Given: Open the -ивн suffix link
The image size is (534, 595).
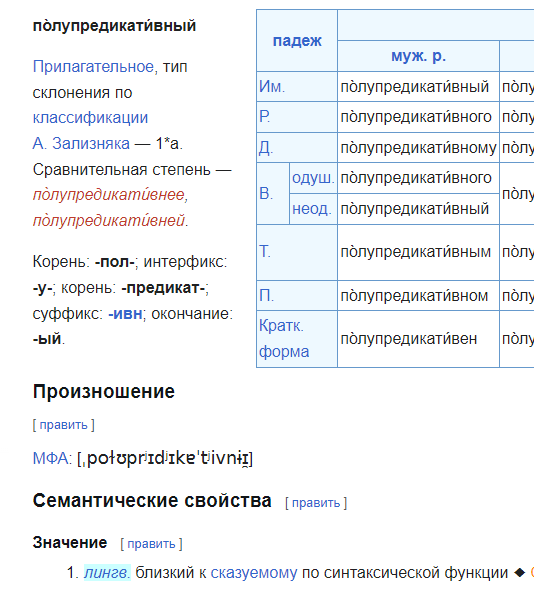Looking at the screenshot, I should pyautogui.click(x=125, y=314).
